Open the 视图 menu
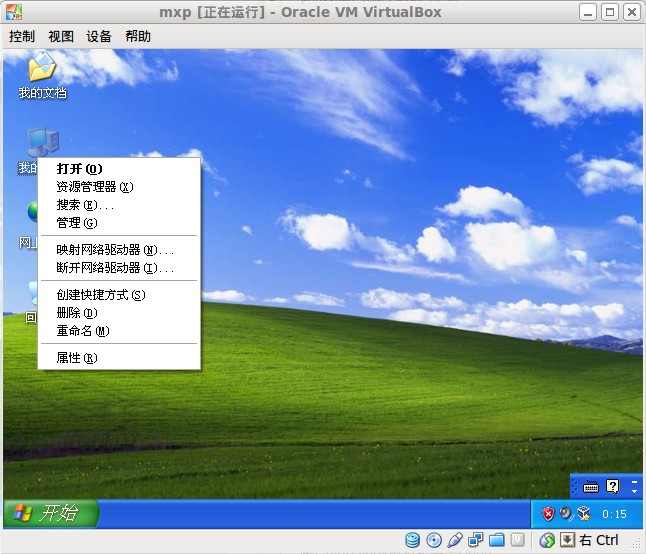Viewport: 646px width, 554px height. [61, 36]
